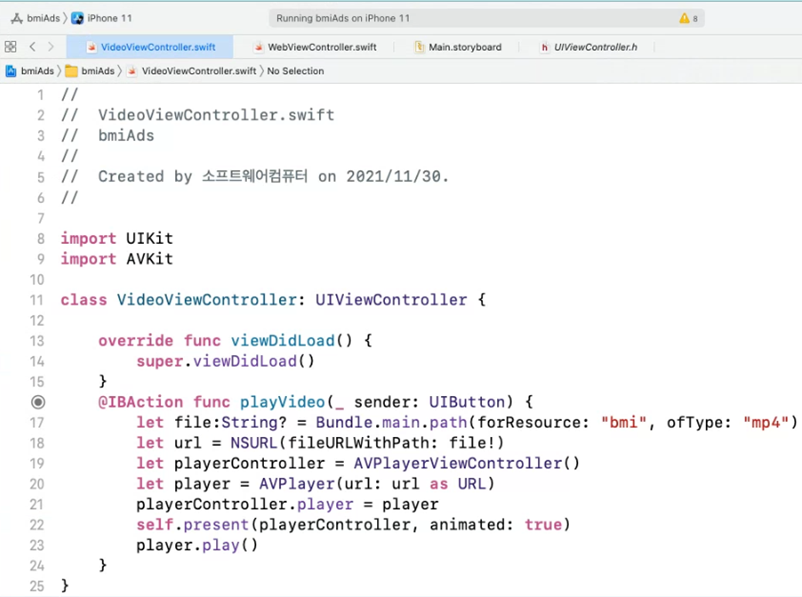Image resolution: width=802 pixels, height=597 pixels.
Task: Open the related items grid menu
Action: pyautogui.click(x=10, y=47)
